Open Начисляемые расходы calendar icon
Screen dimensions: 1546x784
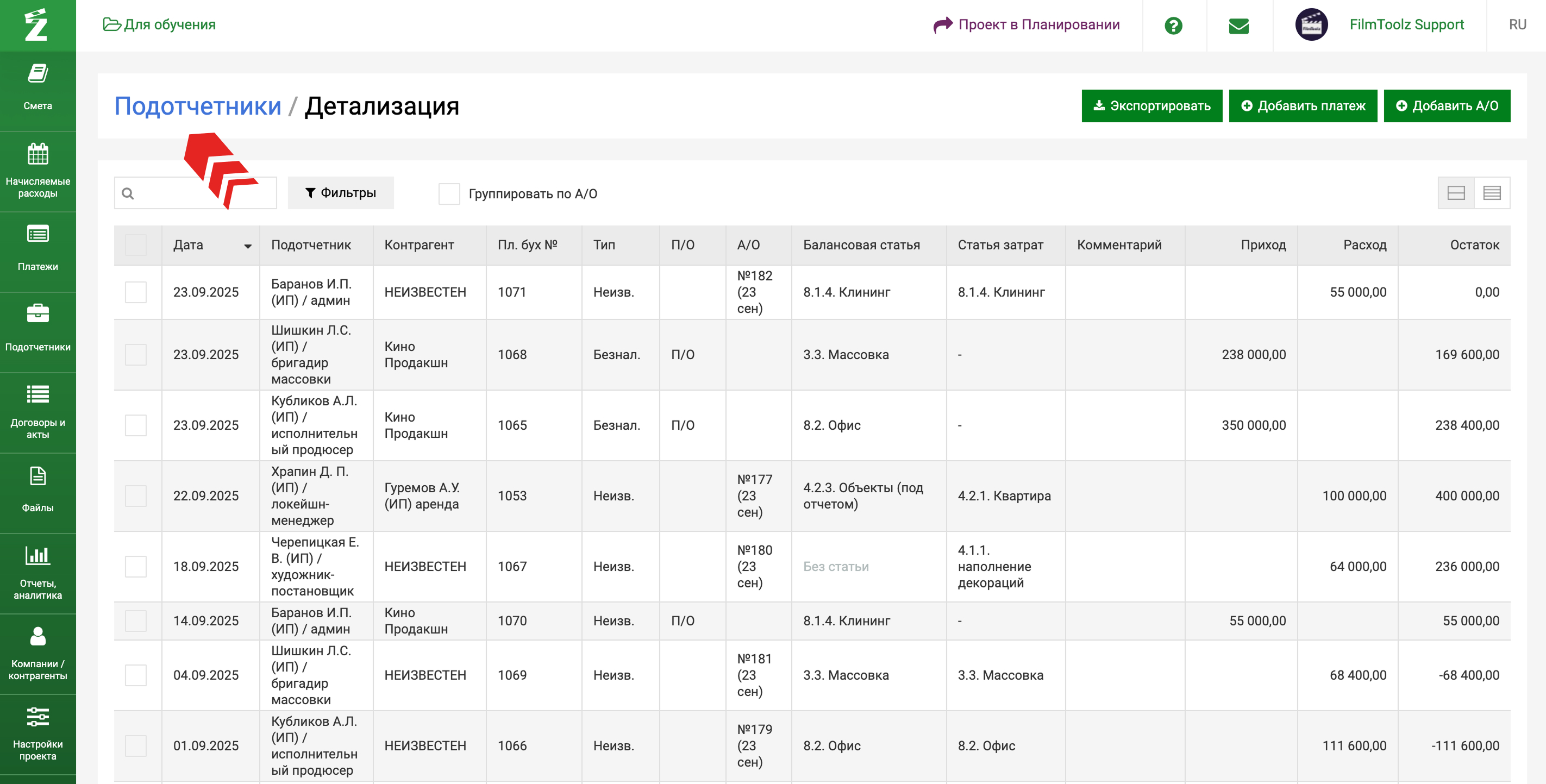[x=37, y=154]
